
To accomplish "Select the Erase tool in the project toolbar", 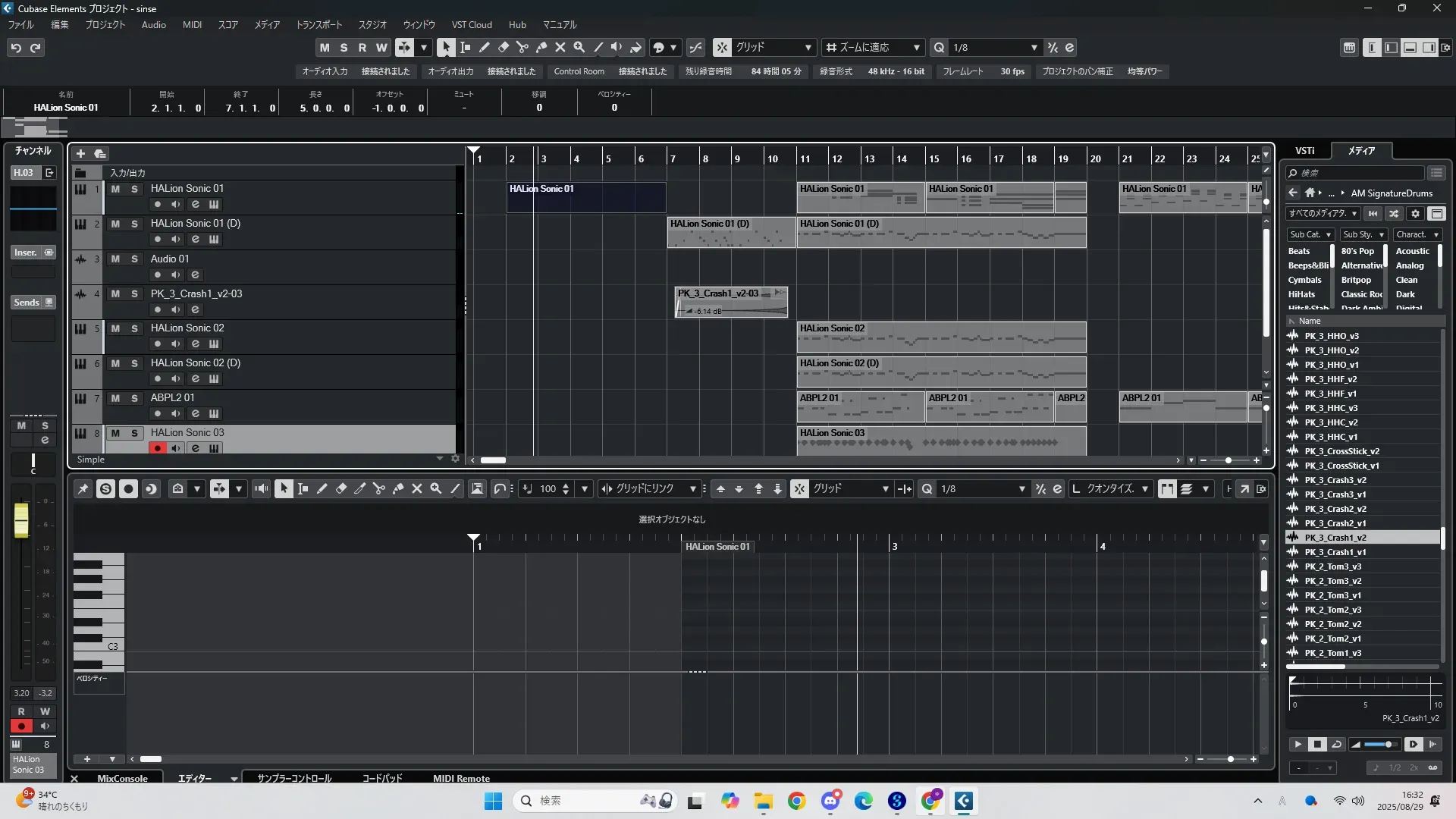I will point(504,48).
